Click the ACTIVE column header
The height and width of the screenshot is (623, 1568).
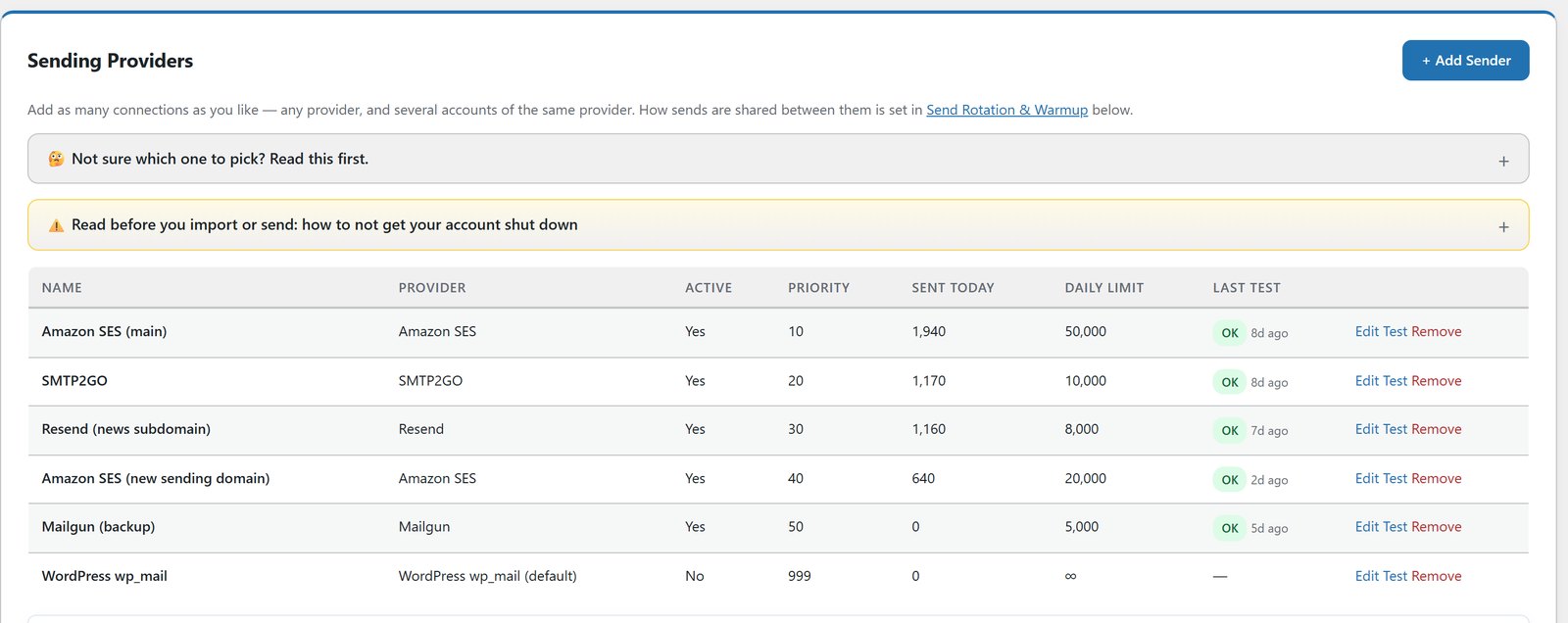[709, 288]
